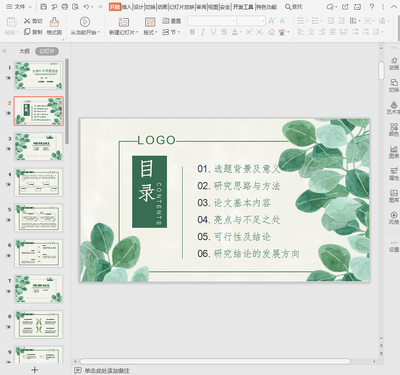Click the New Slide (新建幻灯片) icon
This screenshot has width=400, height=375.
[x=124, y=22]
